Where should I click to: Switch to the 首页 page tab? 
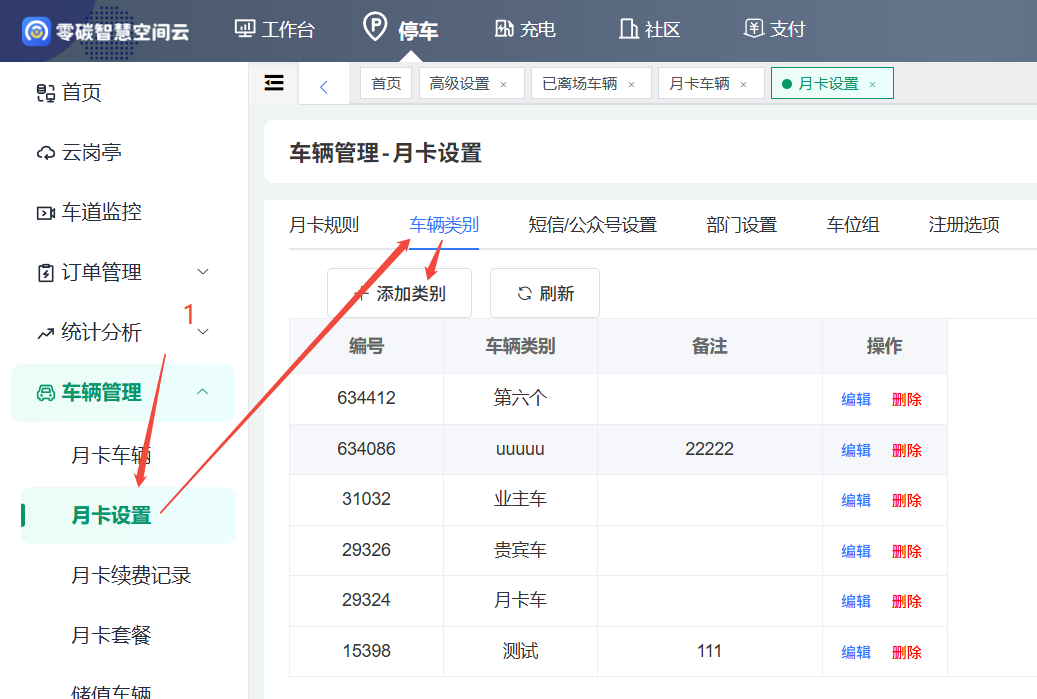386,83
